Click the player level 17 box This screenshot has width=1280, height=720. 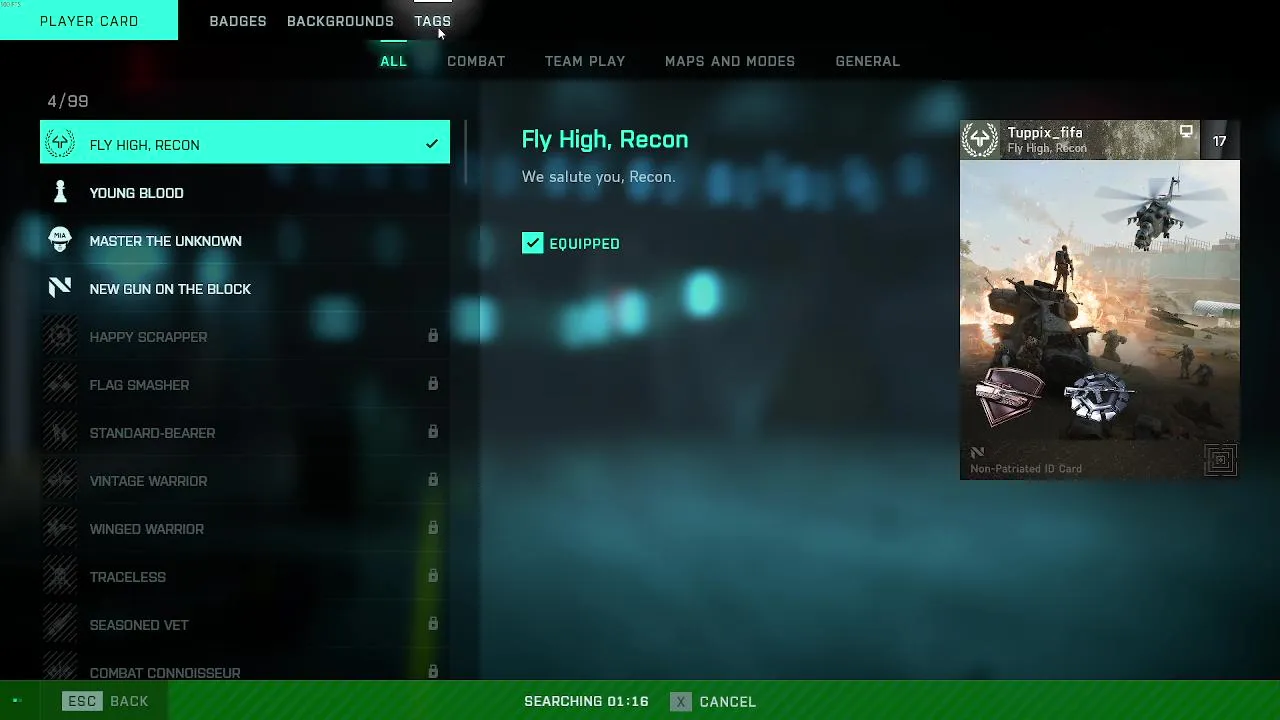point(1219,141)
